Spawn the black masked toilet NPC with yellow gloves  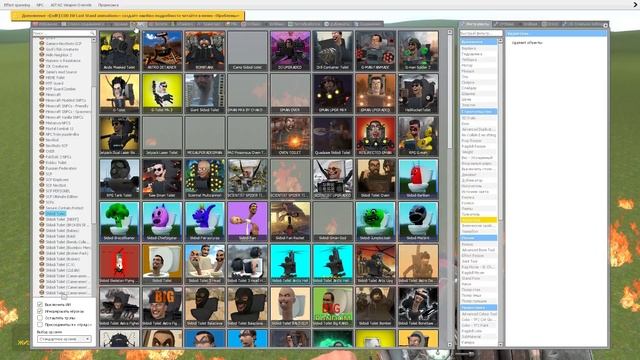click(x=119, y=51)
